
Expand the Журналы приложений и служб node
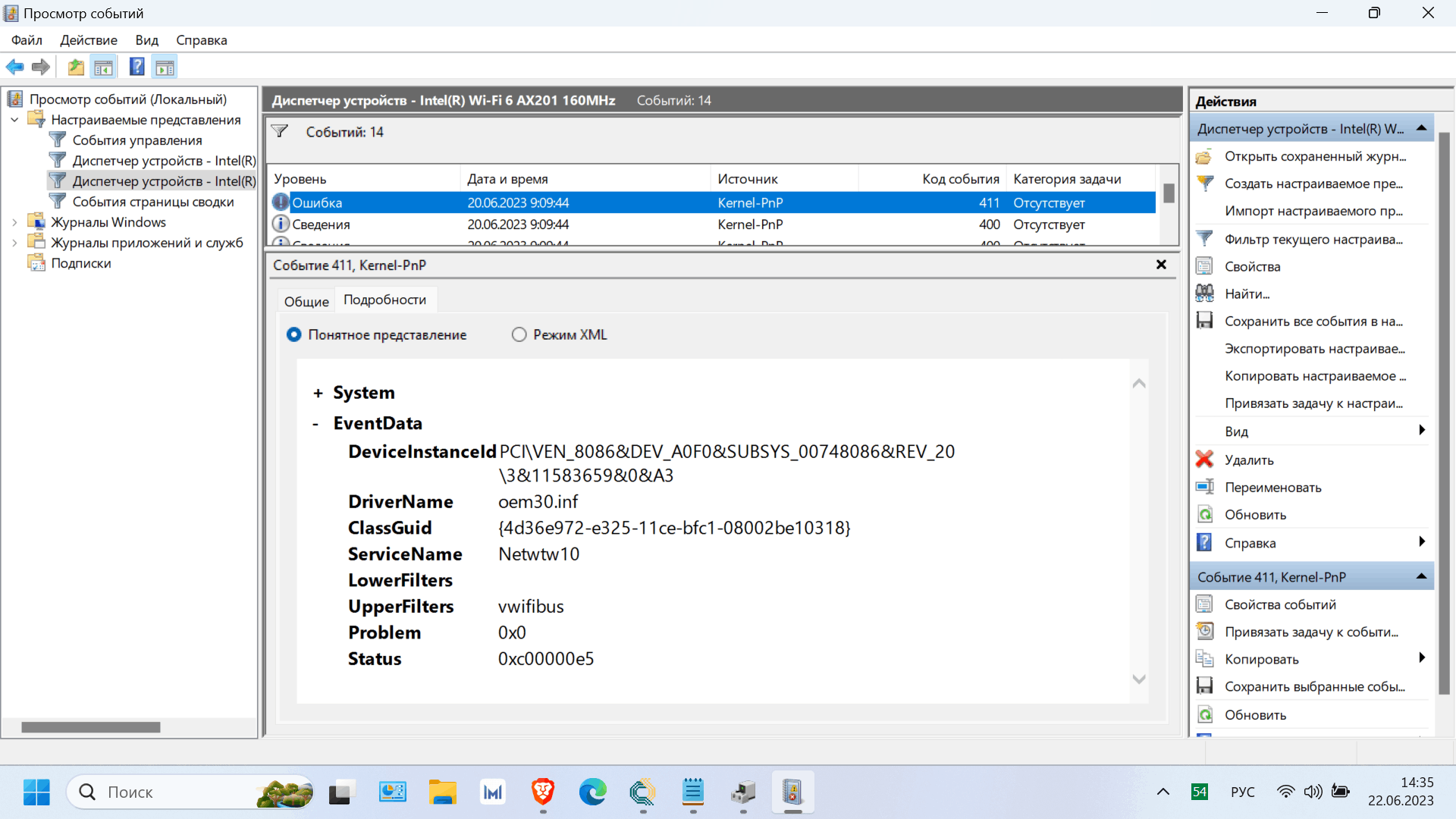14,243
